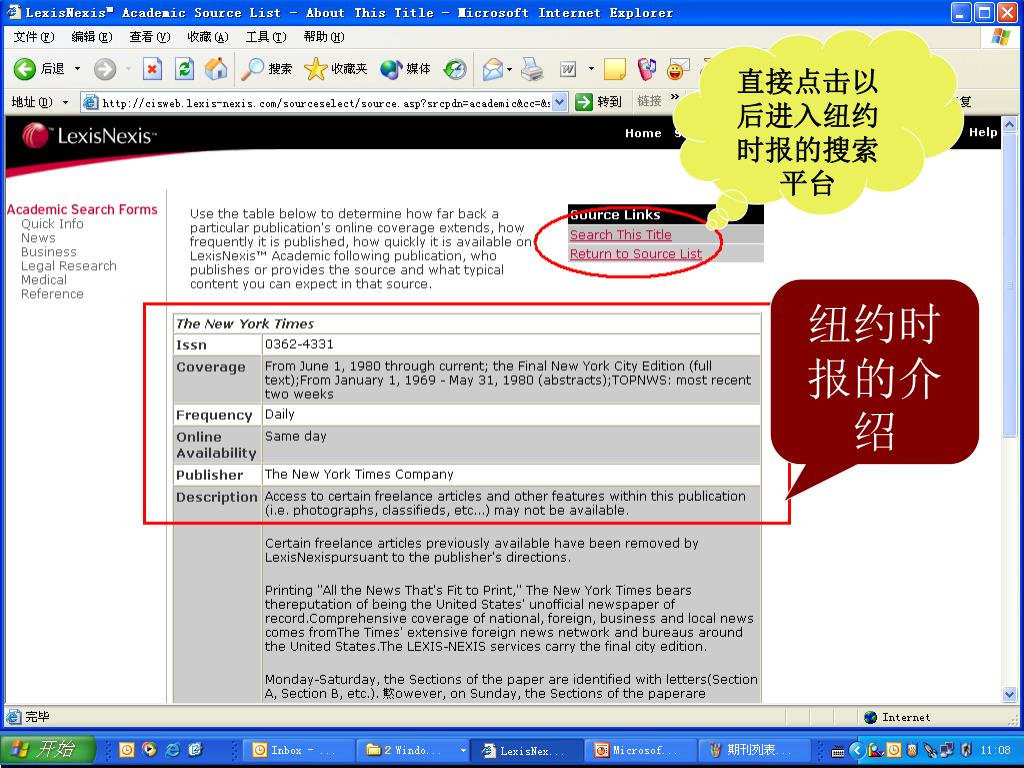The height and width of the screenshot is (768, 1024).
Task: Open the address bar URL dropdown
Action: coord(560,102)
